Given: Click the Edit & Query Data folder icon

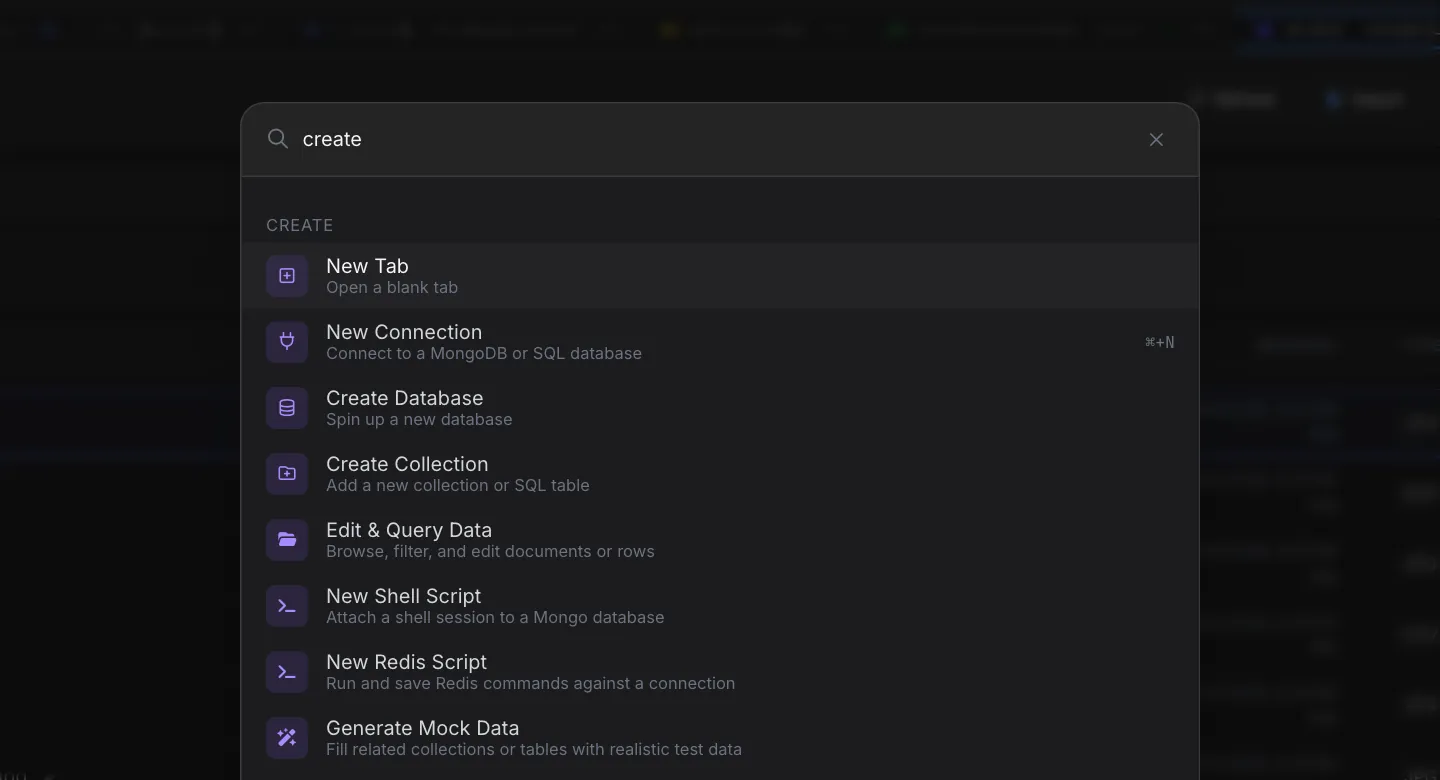Looking at the screenshot, I should pyautogui.click(x=287, y=540).
